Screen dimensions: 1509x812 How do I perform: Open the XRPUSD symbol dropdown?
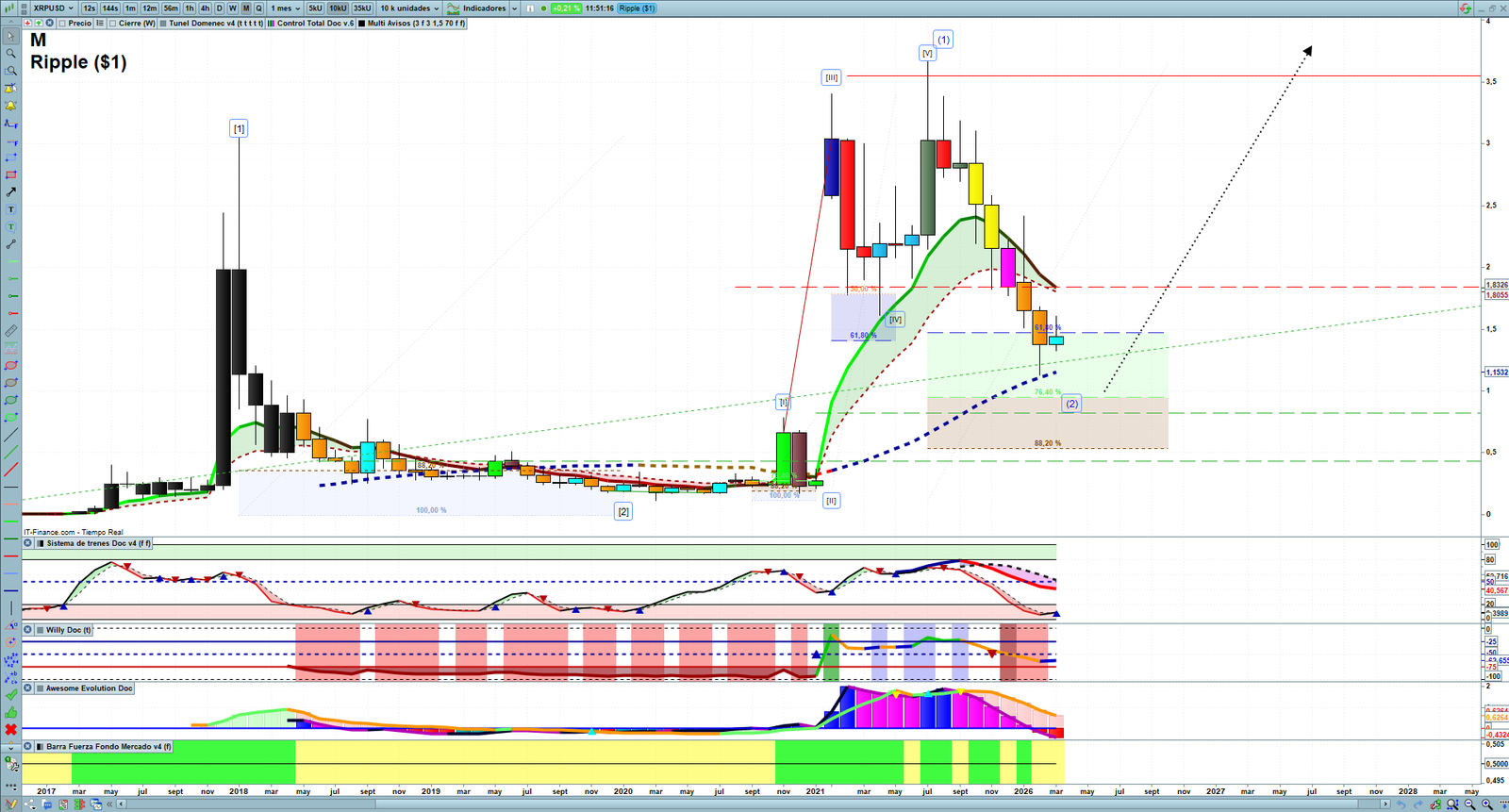pyautogui.click(x=53, y=8)
